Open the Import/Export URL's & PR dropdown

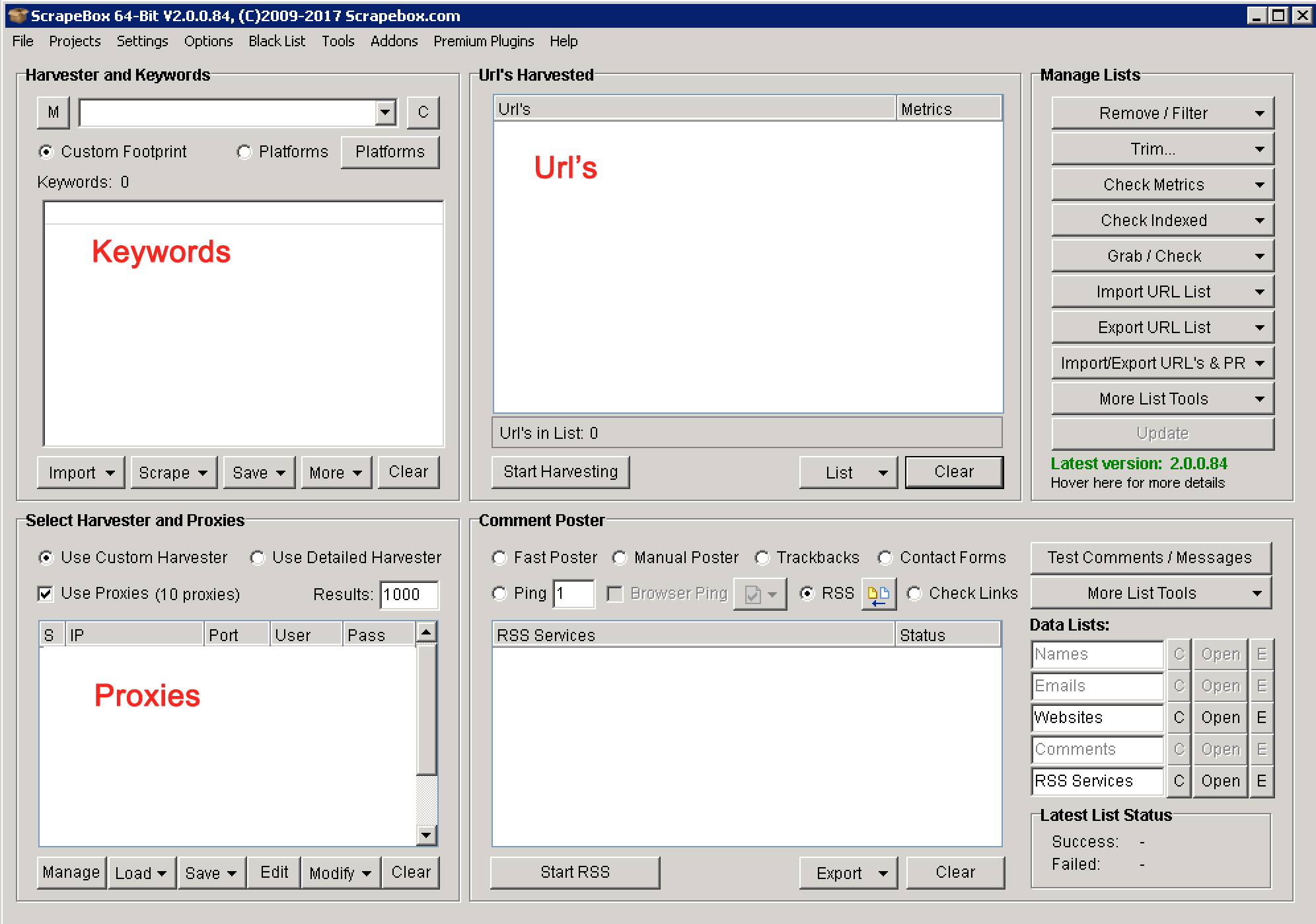point(1162,363)
